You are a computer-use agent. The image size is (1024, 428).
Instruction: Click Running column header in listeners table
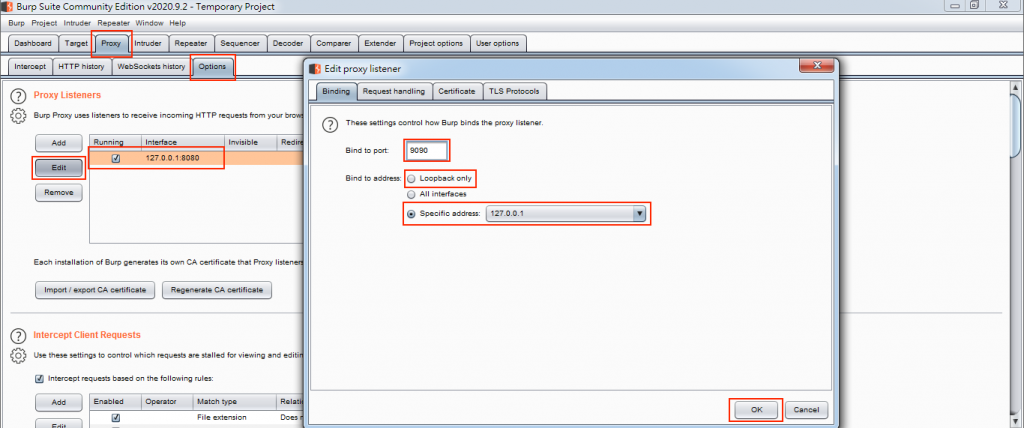pos(116,142)
